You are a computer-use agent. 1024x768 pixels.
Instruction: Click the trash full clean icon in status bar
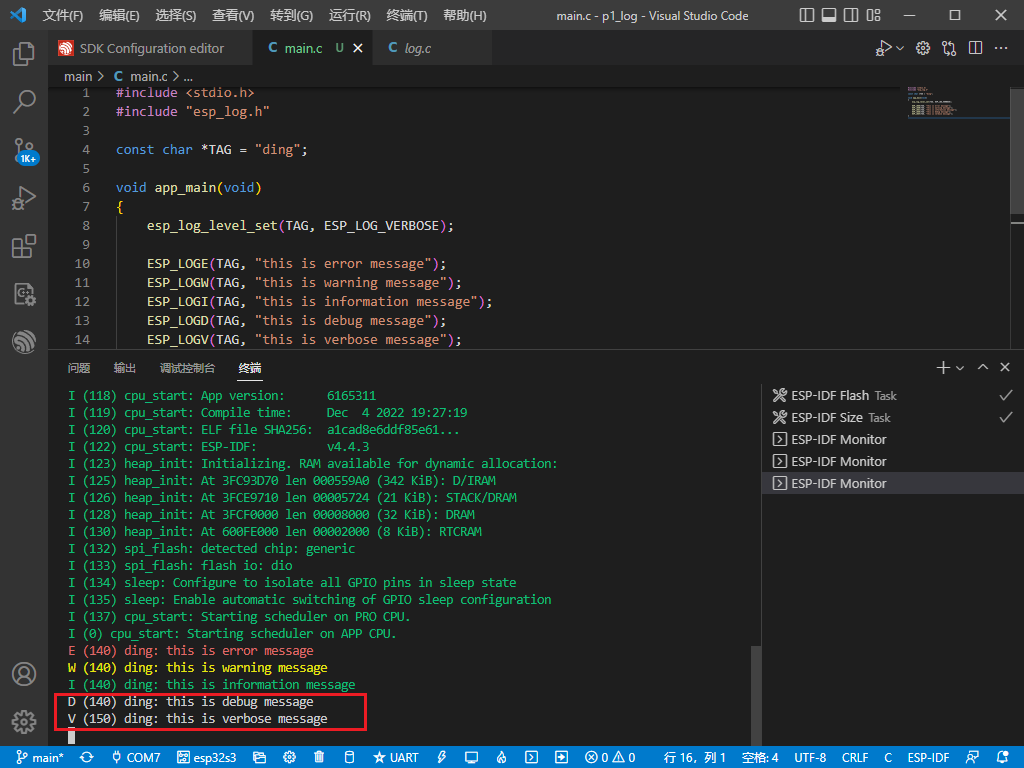[319, 757]
